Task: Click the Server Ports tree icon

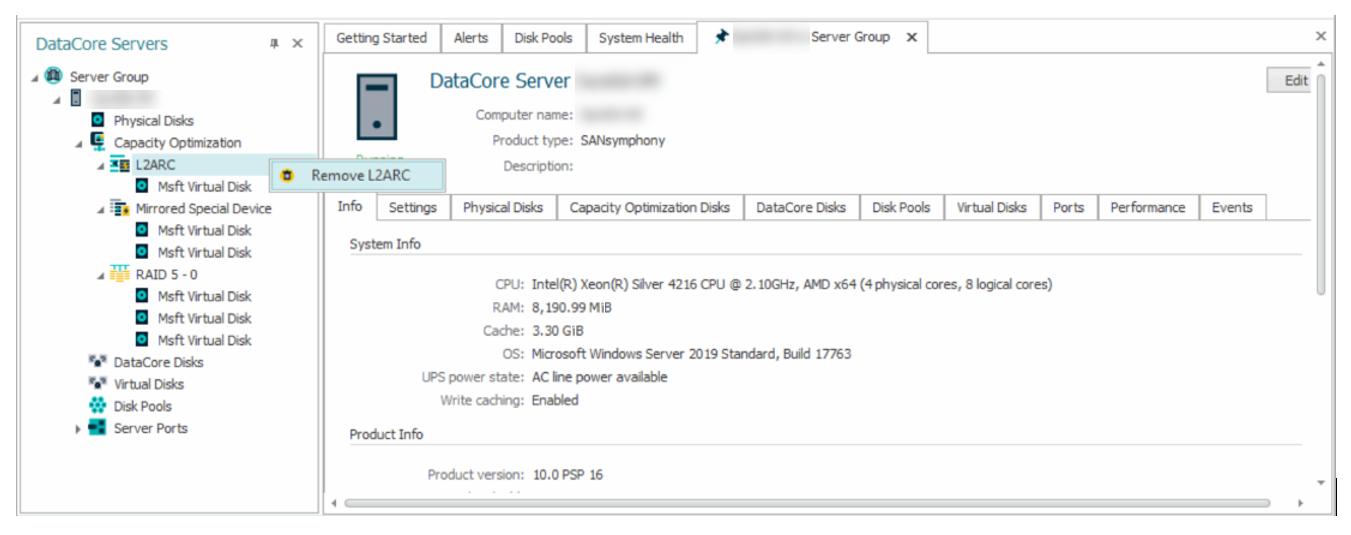Action: click(98, 429)
